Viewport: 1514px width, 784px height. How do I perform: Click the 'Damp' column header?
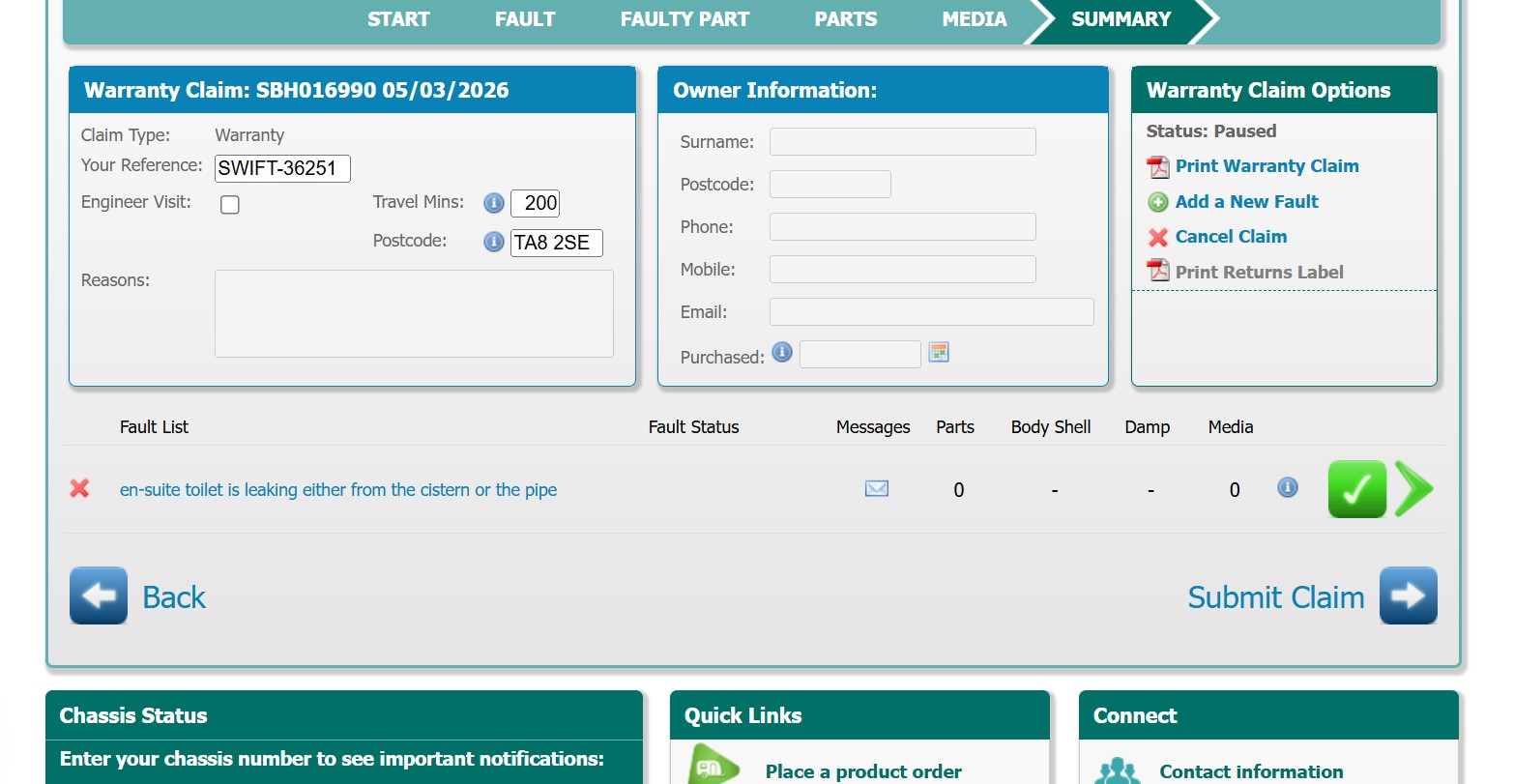(1148, 427)
